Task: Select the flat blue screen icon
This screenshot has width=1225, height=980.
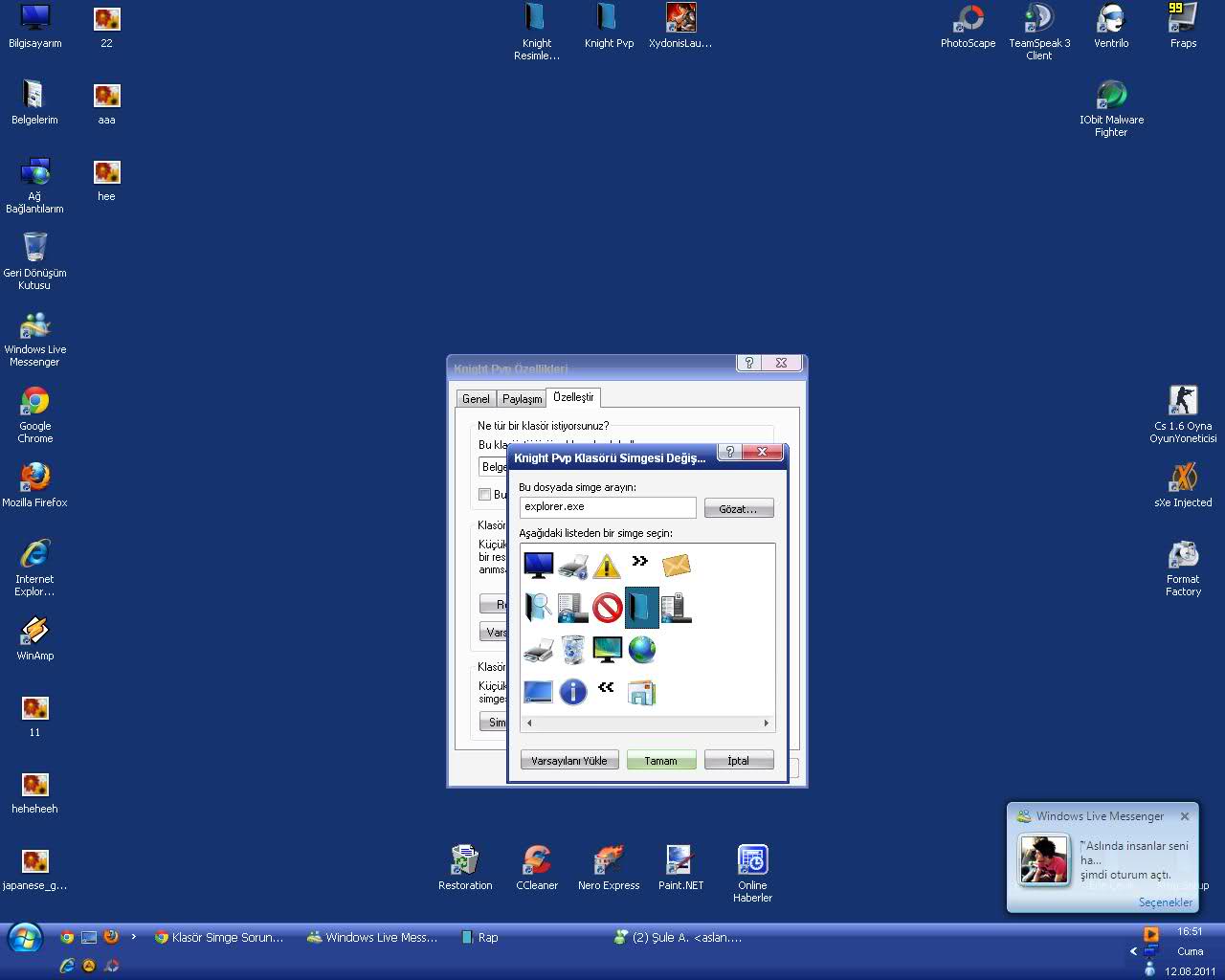Action: [x=538, y=691]
